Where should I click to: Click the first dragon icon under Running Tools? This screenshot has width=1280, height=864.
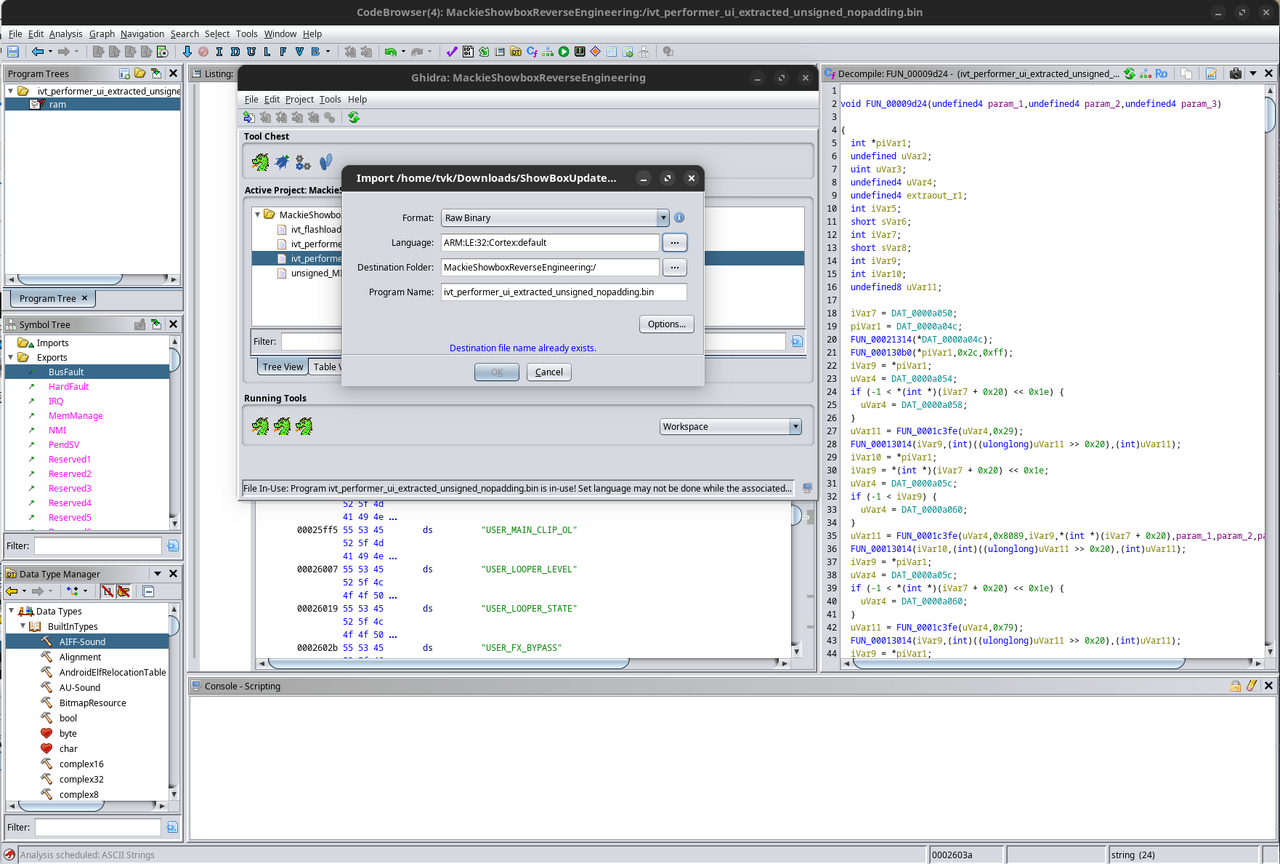click(260, 426)
